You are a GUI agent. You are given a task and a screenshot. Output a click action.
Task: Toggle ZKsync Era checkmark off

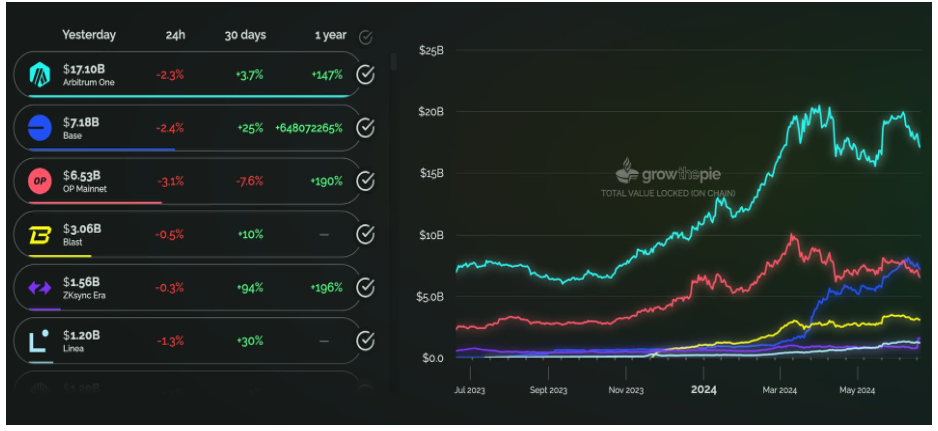coord(366,288)
